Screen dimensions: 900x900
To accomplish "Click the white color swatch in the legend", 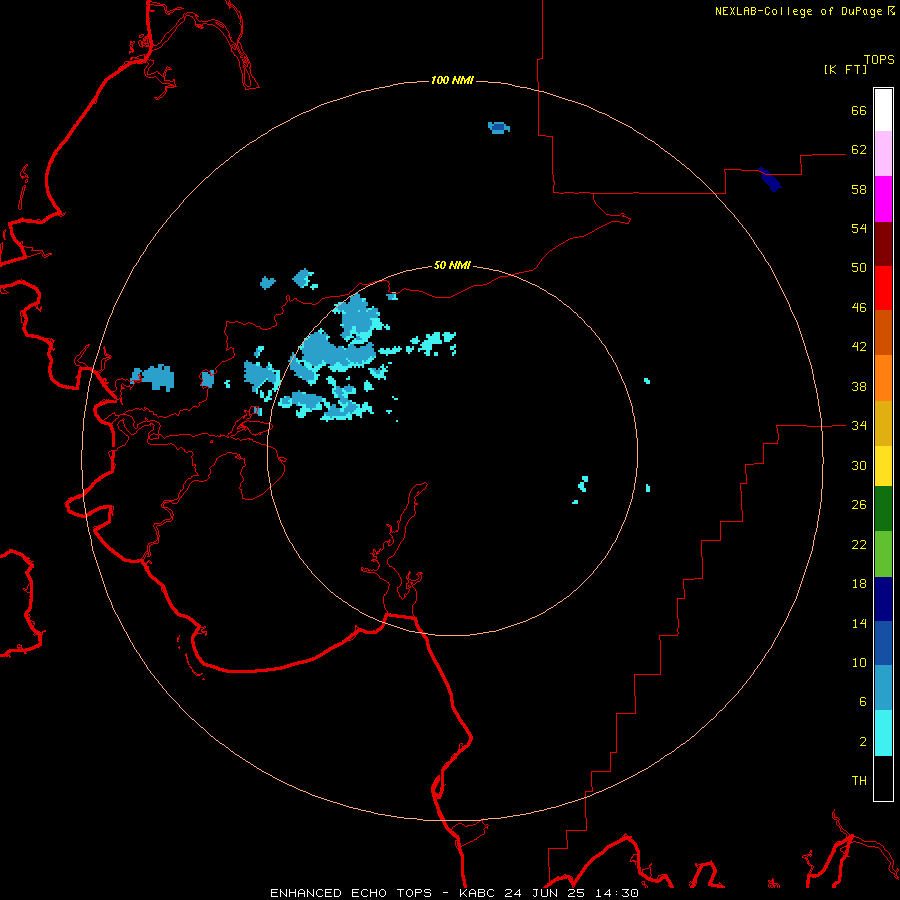I will [x=883, y=110].
